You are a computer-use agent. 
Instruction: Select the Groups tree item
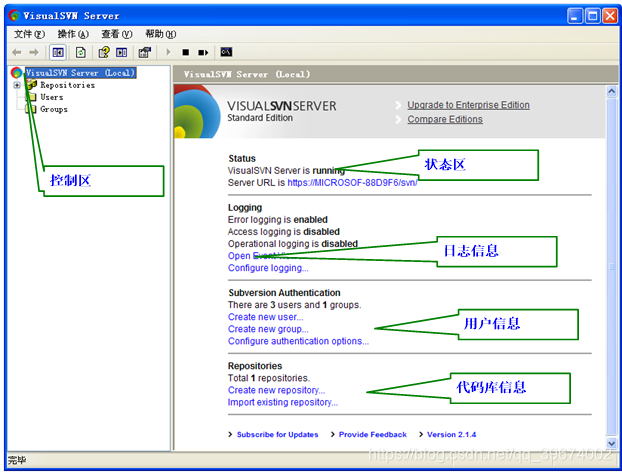coord(54,109)
